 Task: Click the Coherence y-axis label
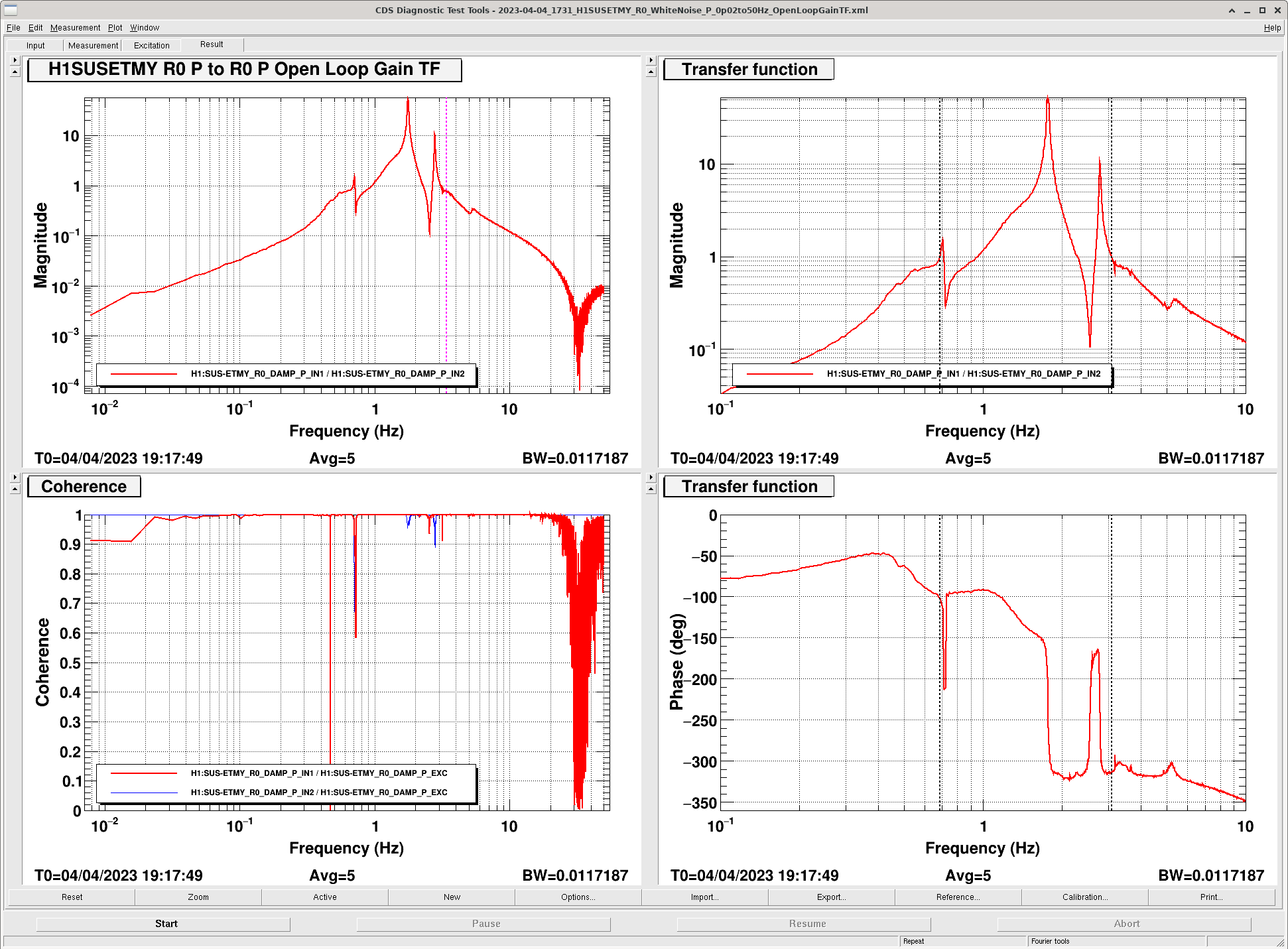(x=42, y=662)
